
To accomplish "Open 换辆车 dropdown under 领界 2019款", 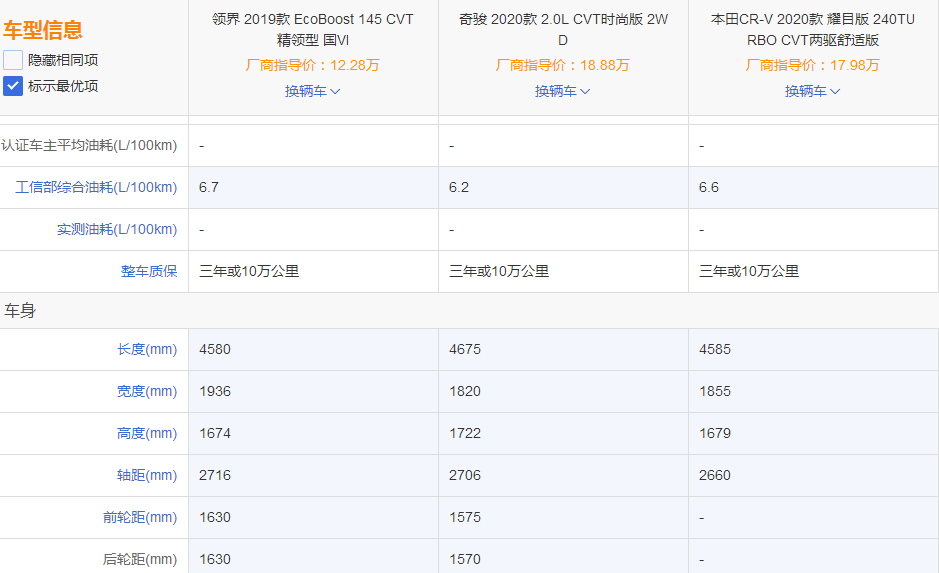I will [313, 91].
